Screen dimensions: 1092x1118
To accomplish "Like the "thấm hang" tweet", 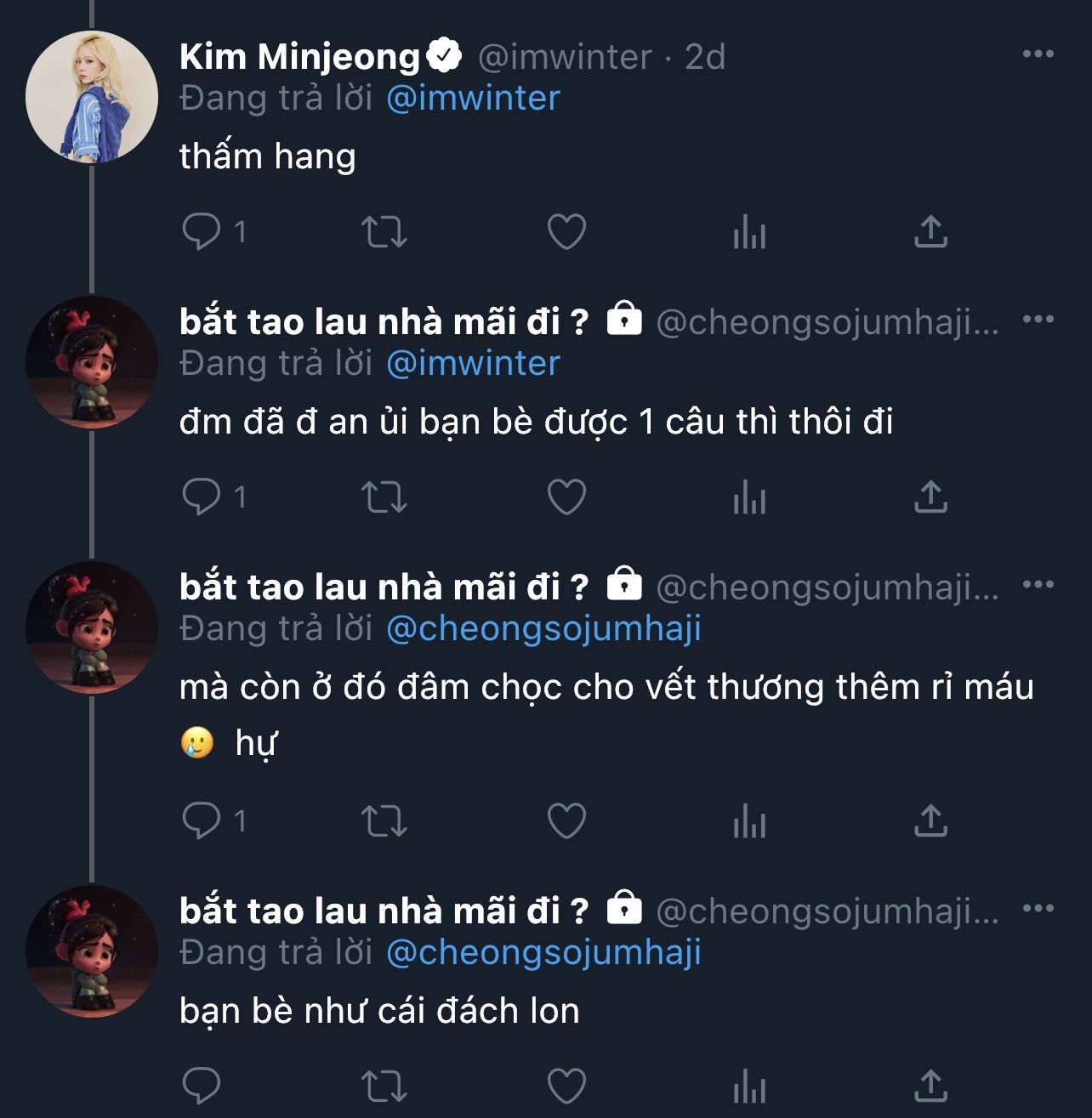I will 566,231.
